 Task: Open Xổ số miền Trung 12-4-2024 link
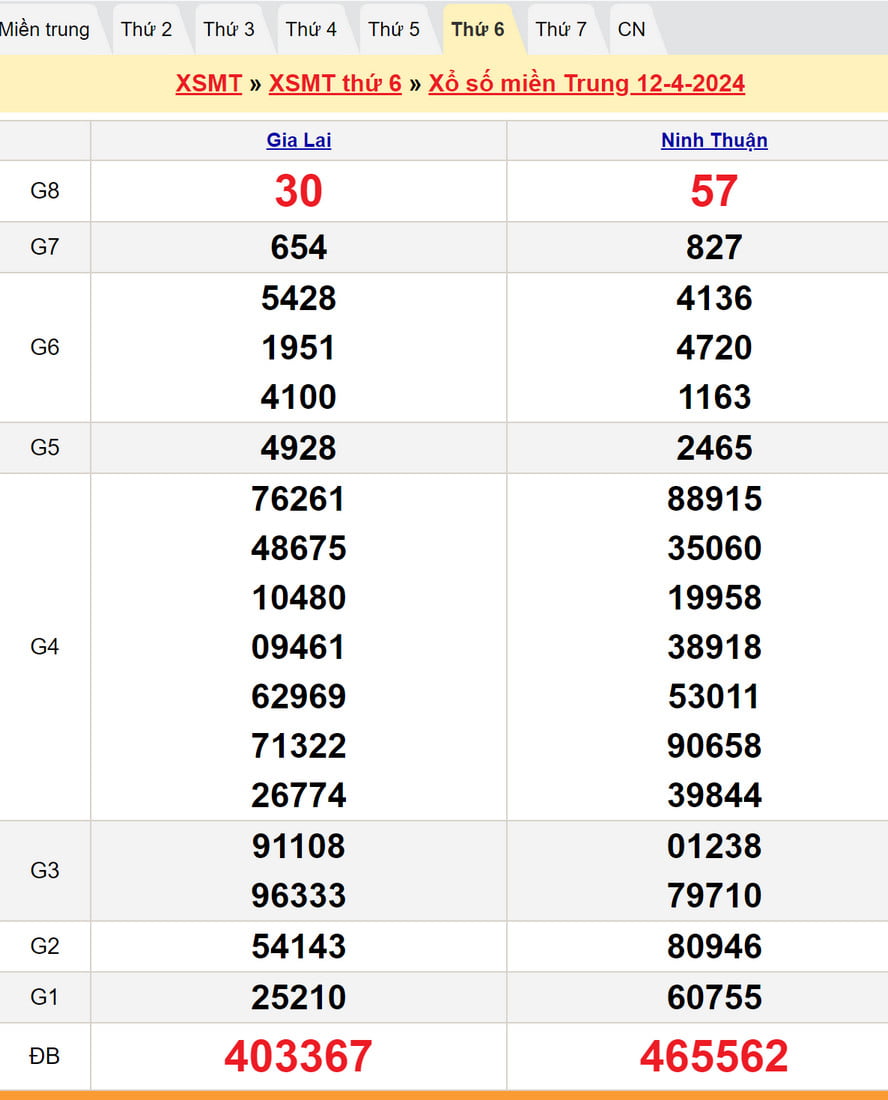[586, 83]
